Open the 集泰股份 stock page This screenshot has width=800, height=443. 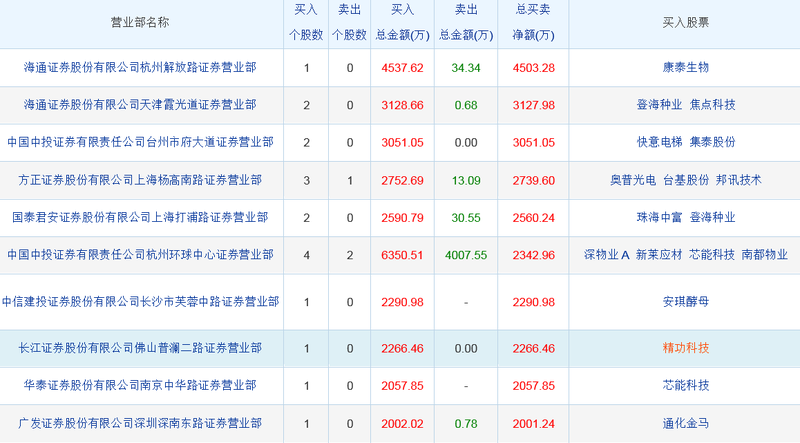[713, 142]
